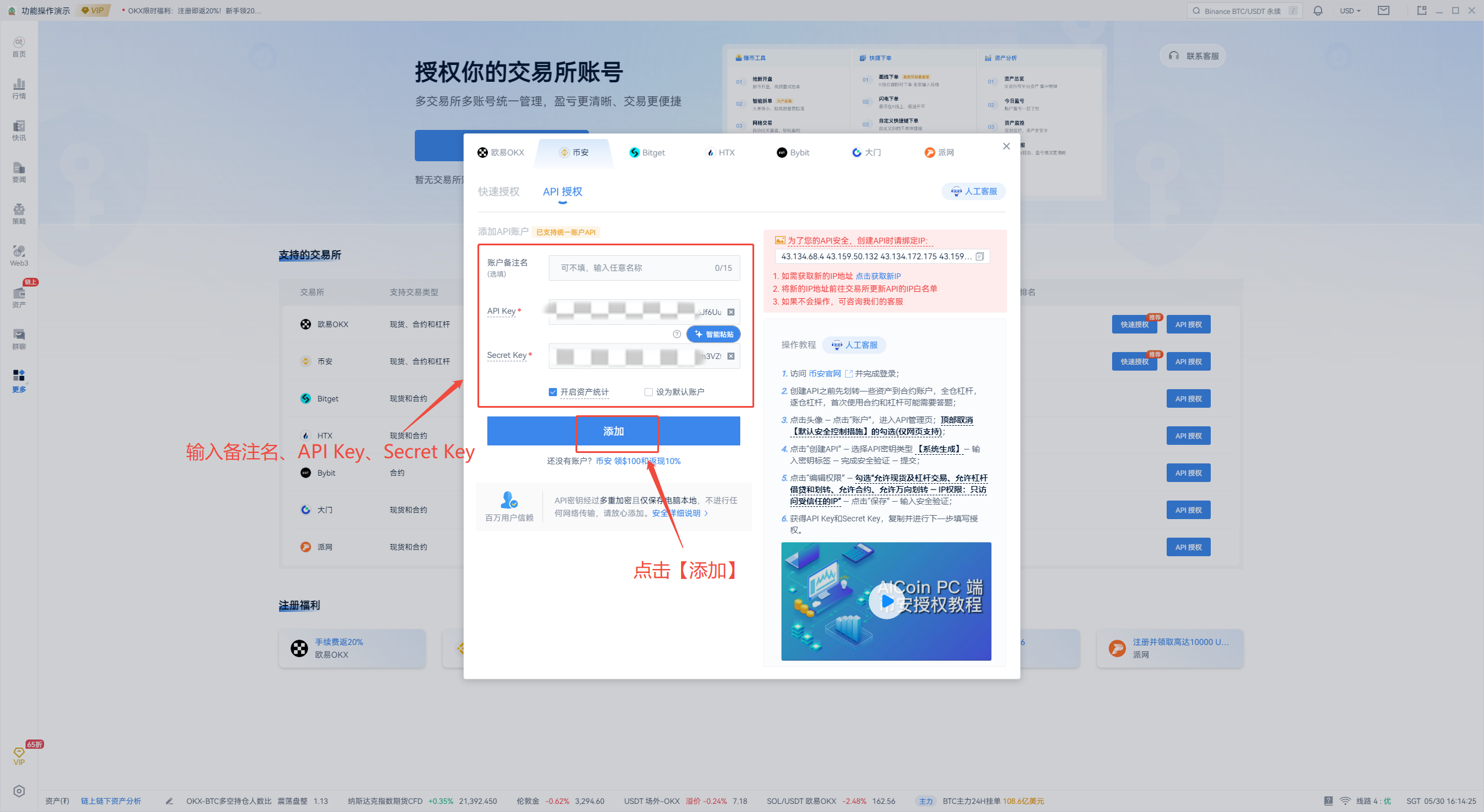Switch to the 快速授权 tab
Viewport: 1484px width, 812px height.
tap(499, 192)
